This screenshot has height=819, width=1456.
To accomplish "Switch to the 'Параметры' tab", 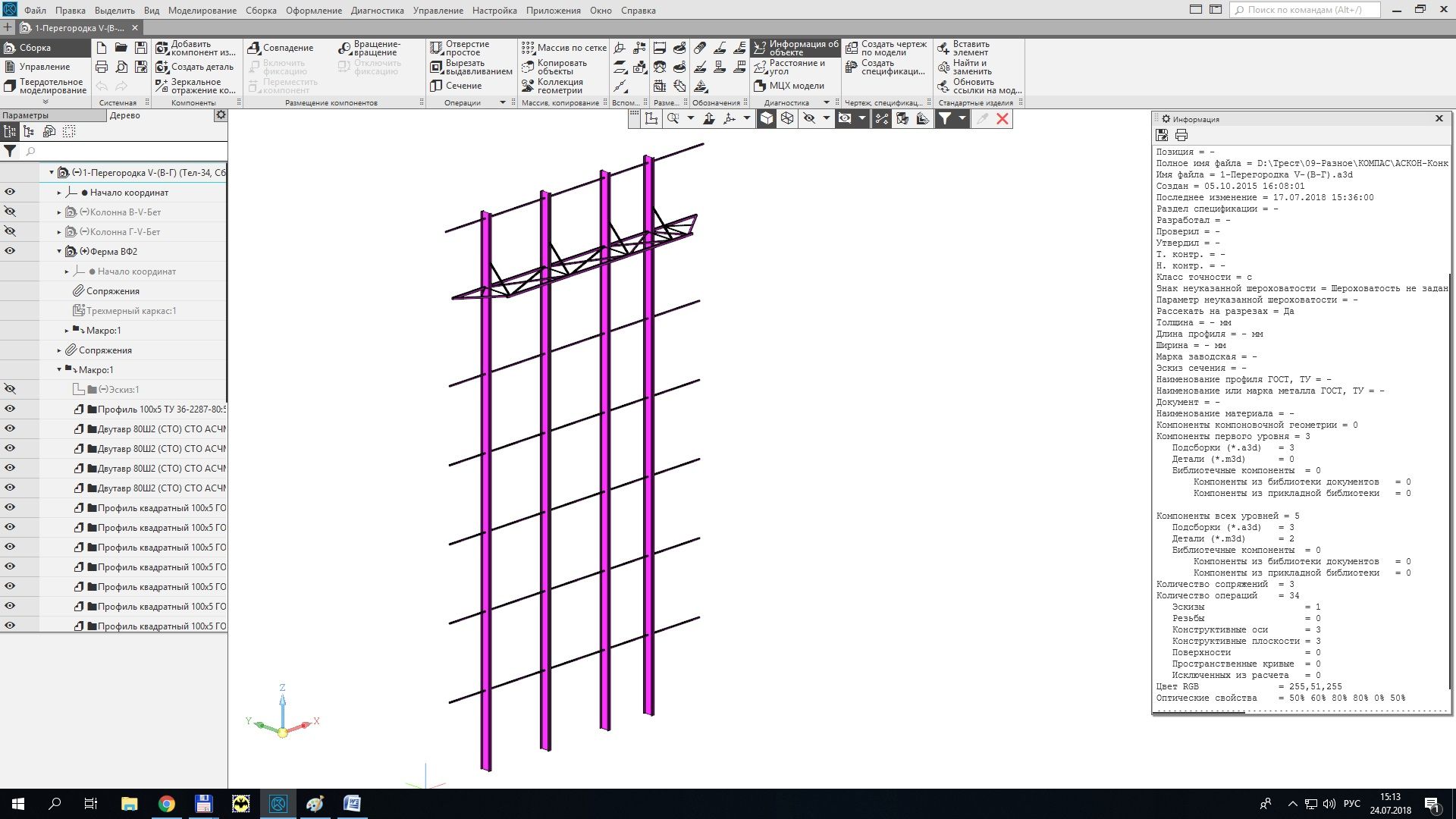I will (x=26, y=115).
